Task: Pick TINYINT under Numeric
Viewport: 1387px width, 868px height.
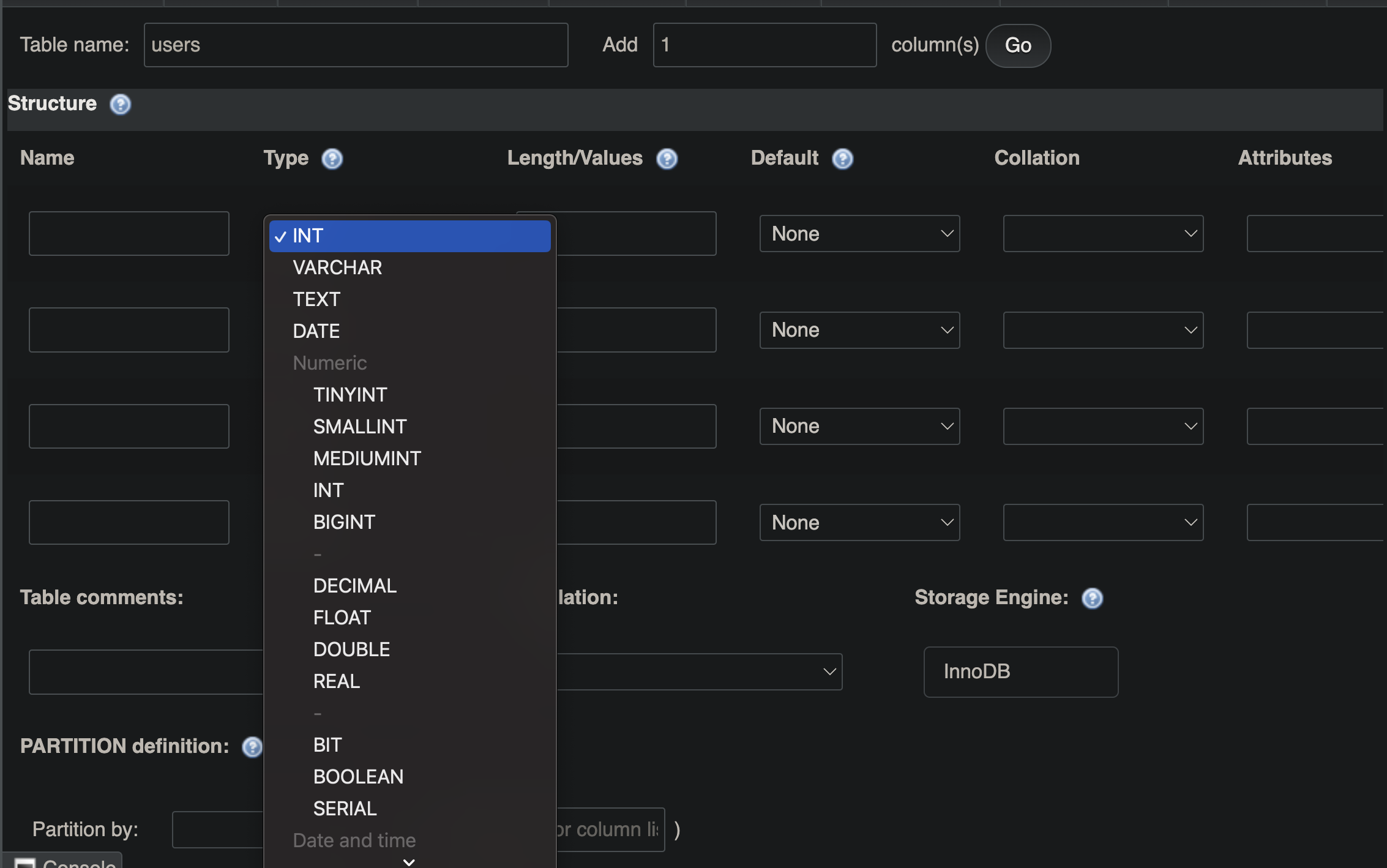Action: tap(409, 395)
